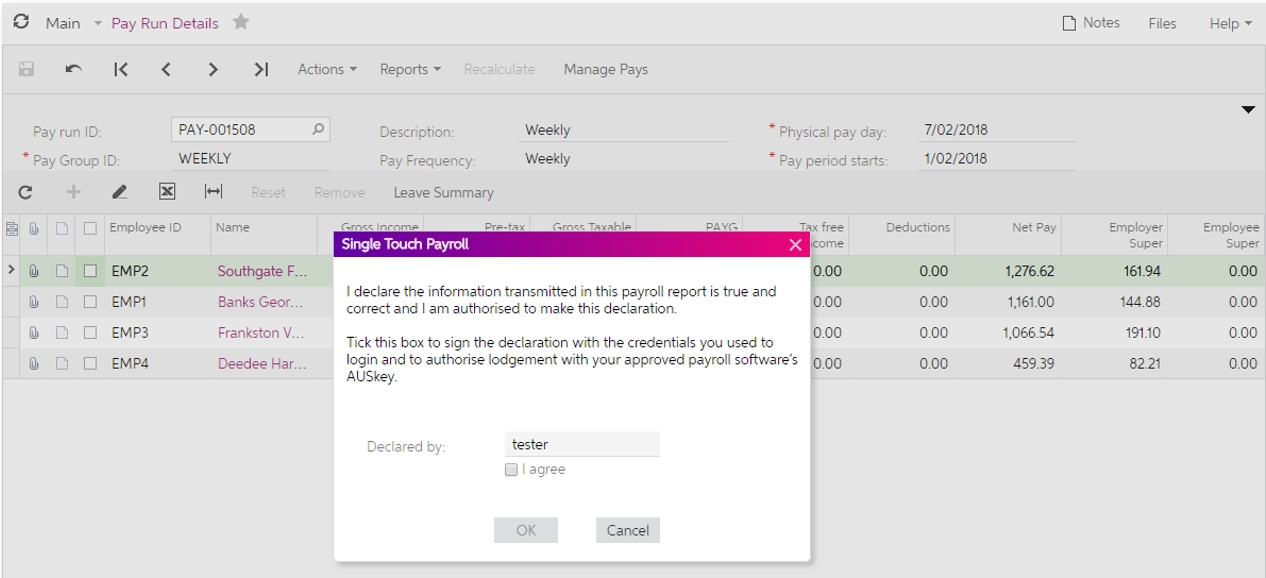Select the EMP1 row checkbox

point(90,302)
